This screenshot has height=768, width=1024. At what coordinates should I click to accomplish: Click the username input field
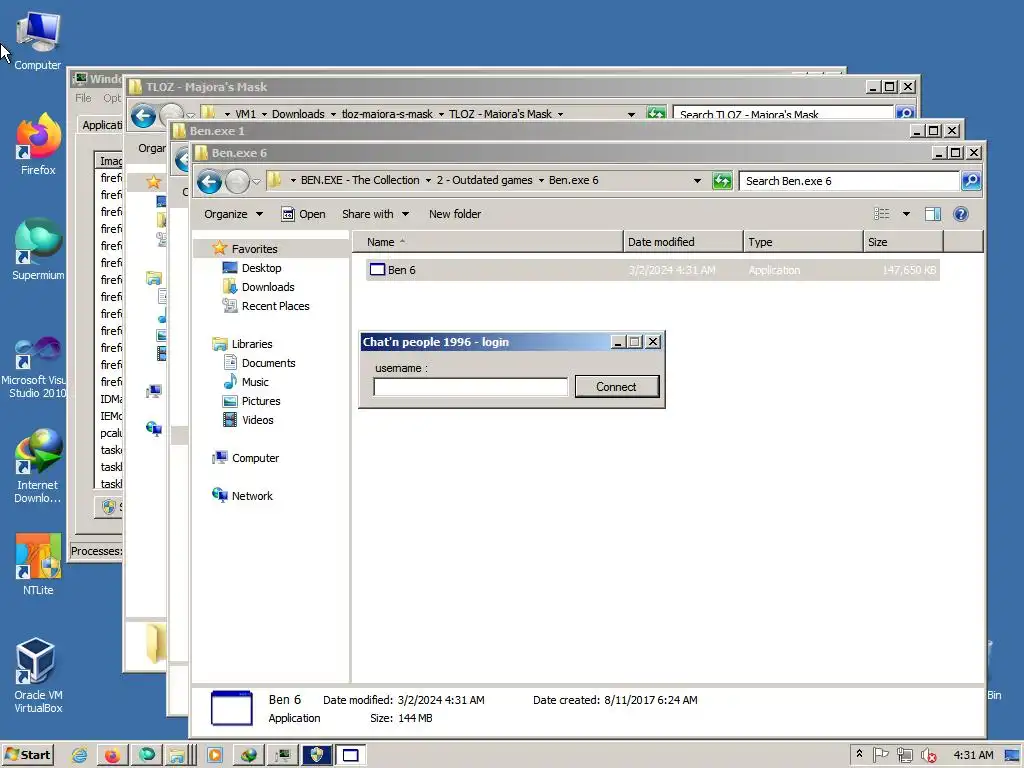pos(470,387)
